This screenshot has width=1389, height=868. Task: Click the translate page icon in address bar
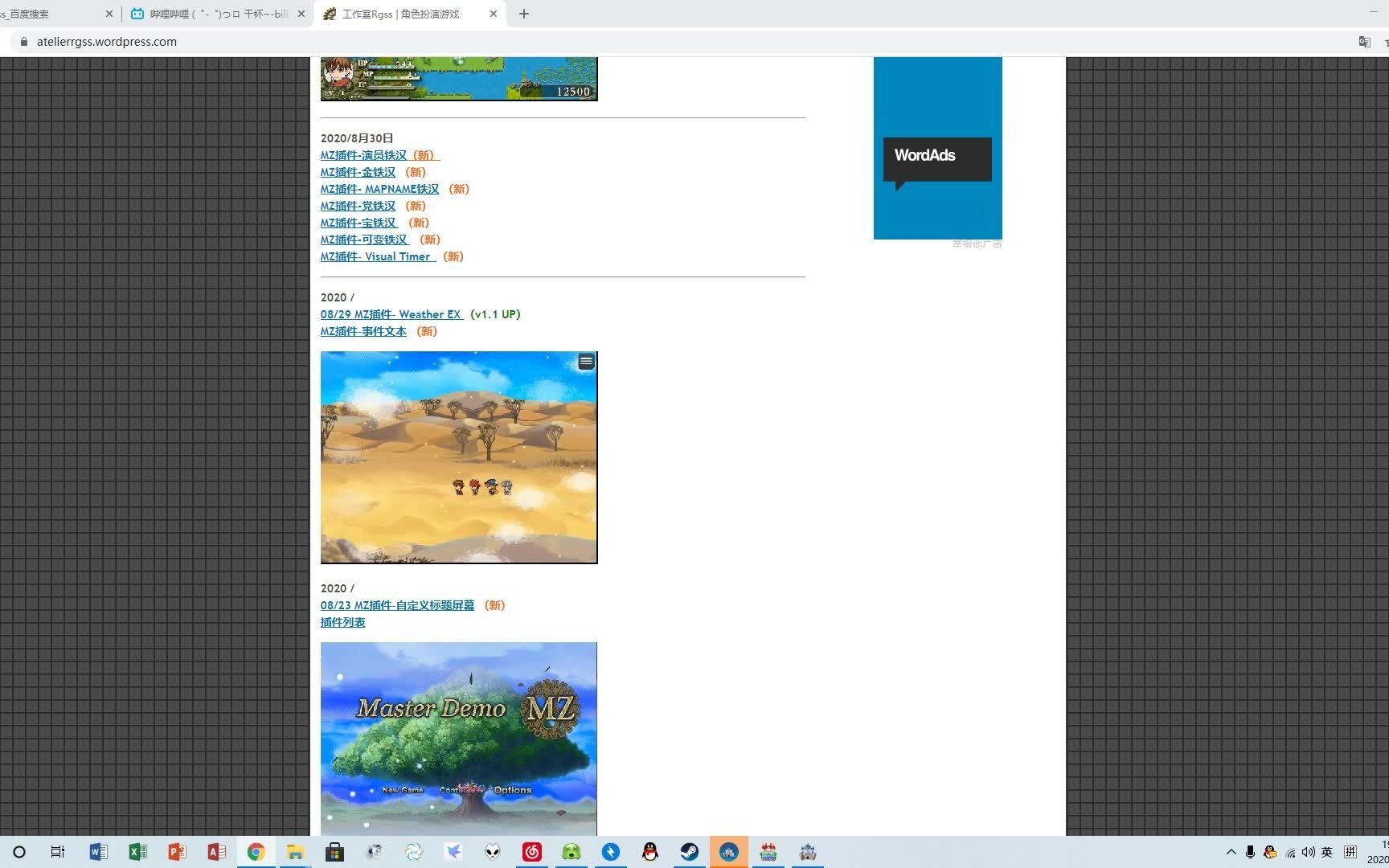(1364, 42)
